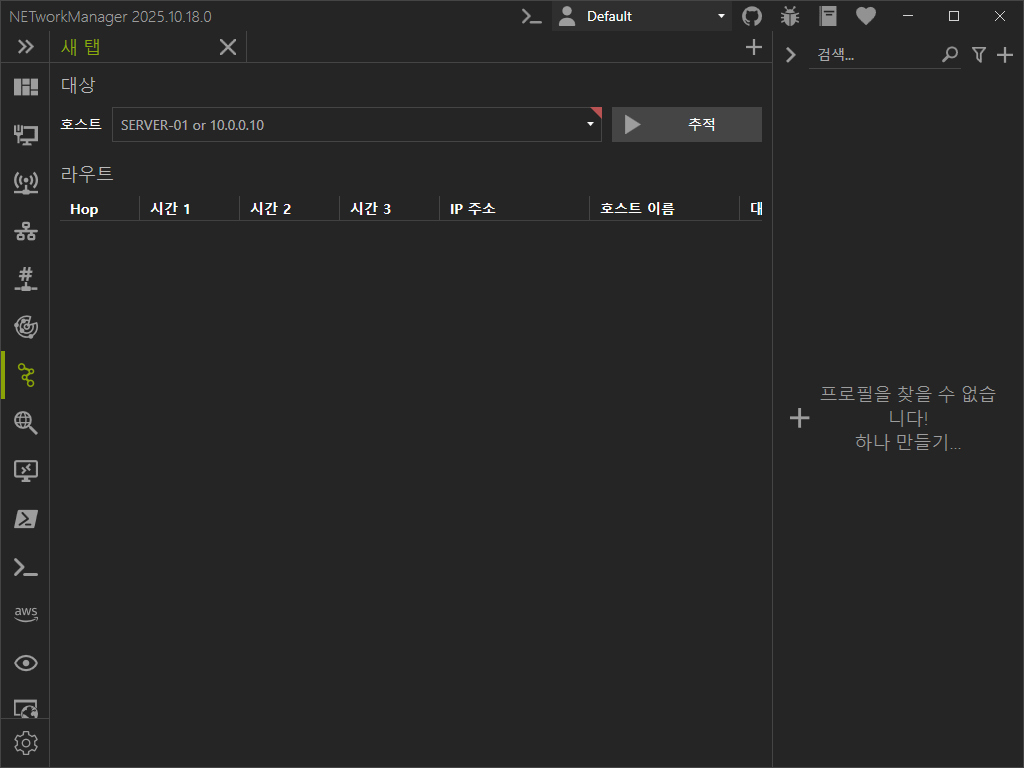Open command line icon in title bar
This screenshot has width=1024, height=768.
532,16
